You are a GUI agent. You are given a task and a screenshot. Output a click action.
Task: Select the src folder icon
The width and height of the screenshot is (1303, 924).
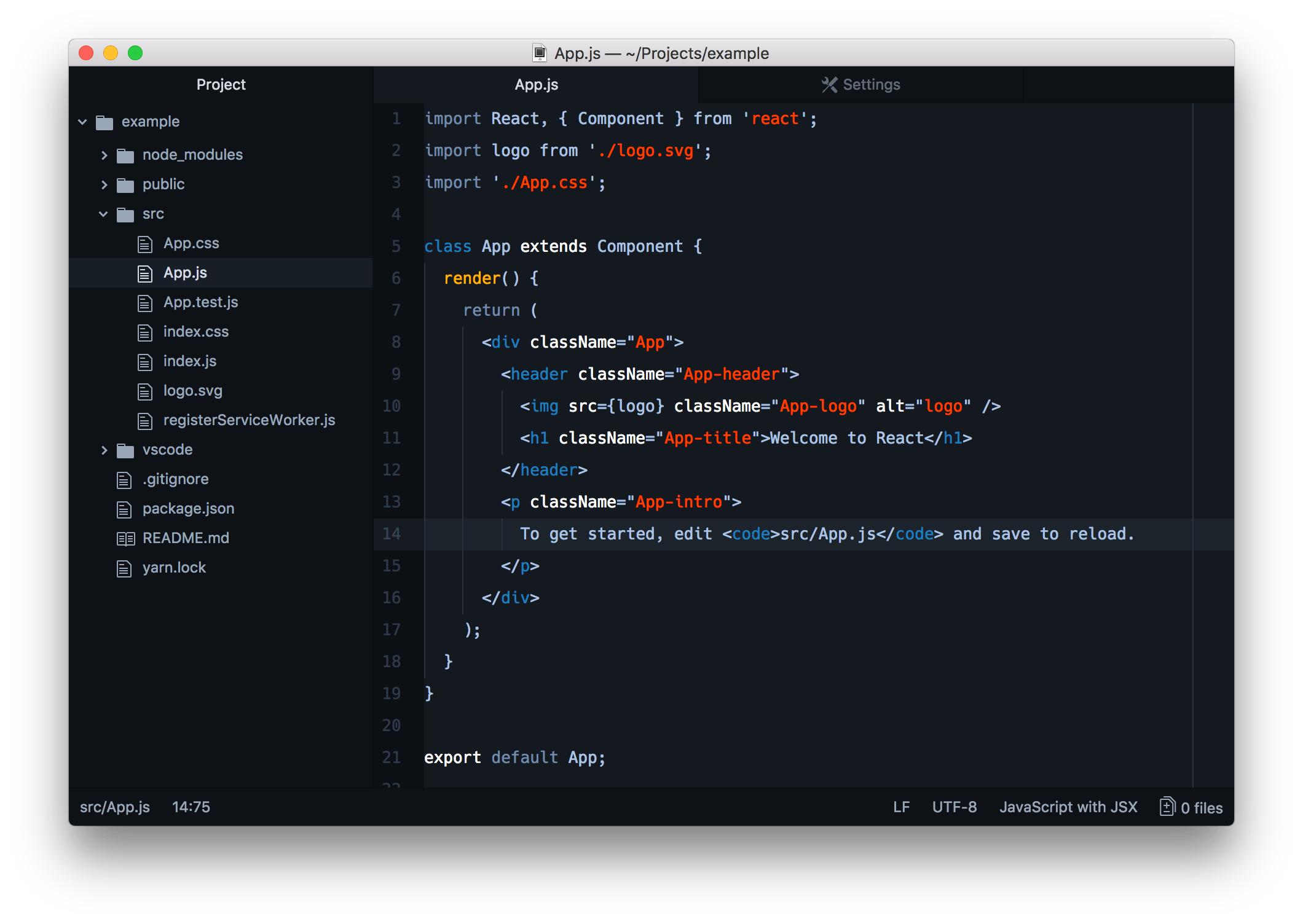125,214
